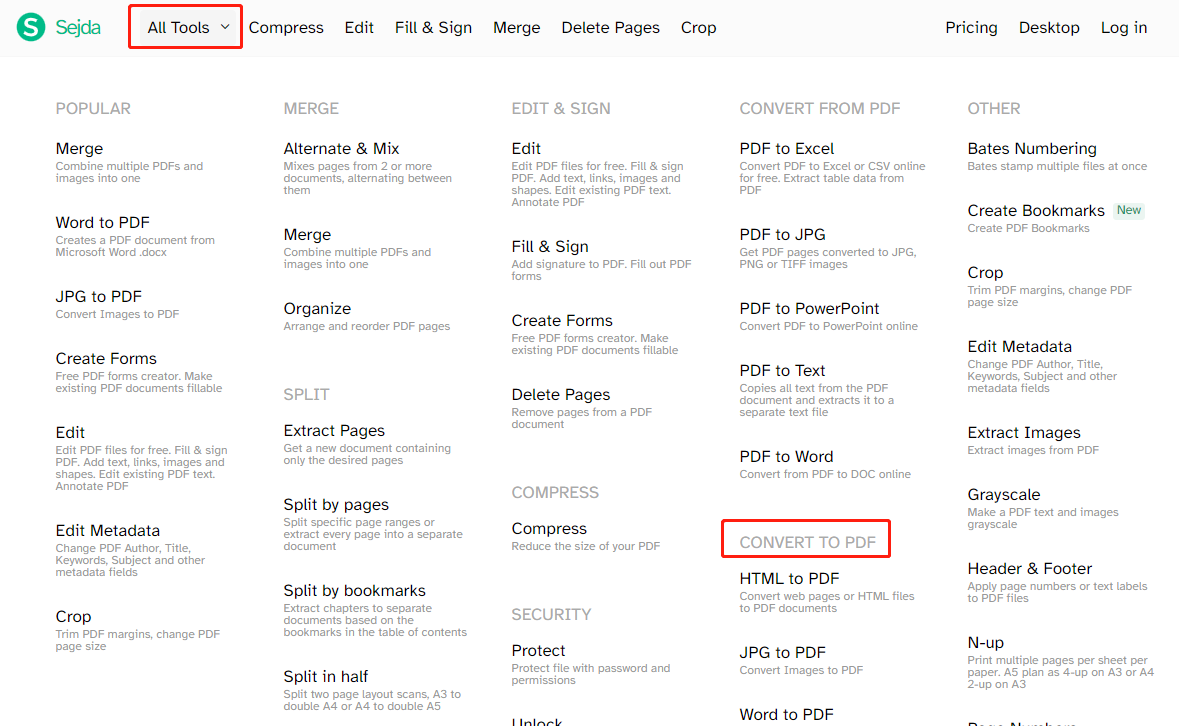Open the Bates Numbering tool
Viewport: 1179px width, 726px height.
pyautogui.click(x=1032, y=149)
